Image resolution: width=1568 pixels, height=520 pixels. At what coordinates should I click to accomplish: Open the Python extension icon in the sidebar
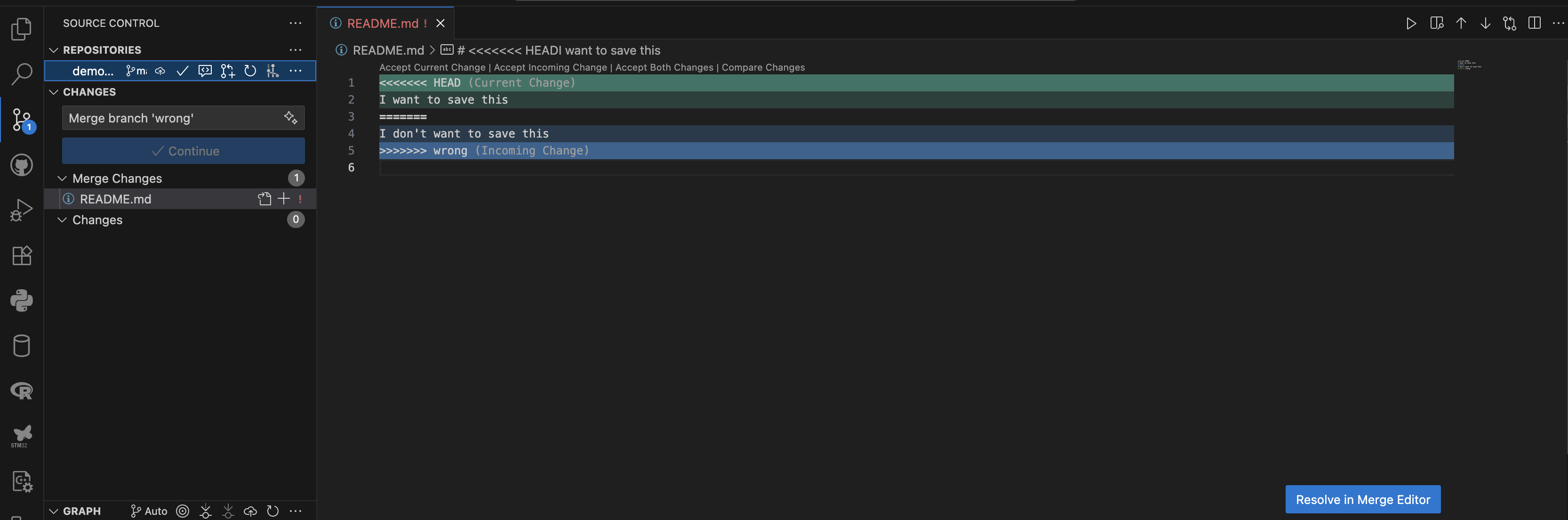click(22, 301)
